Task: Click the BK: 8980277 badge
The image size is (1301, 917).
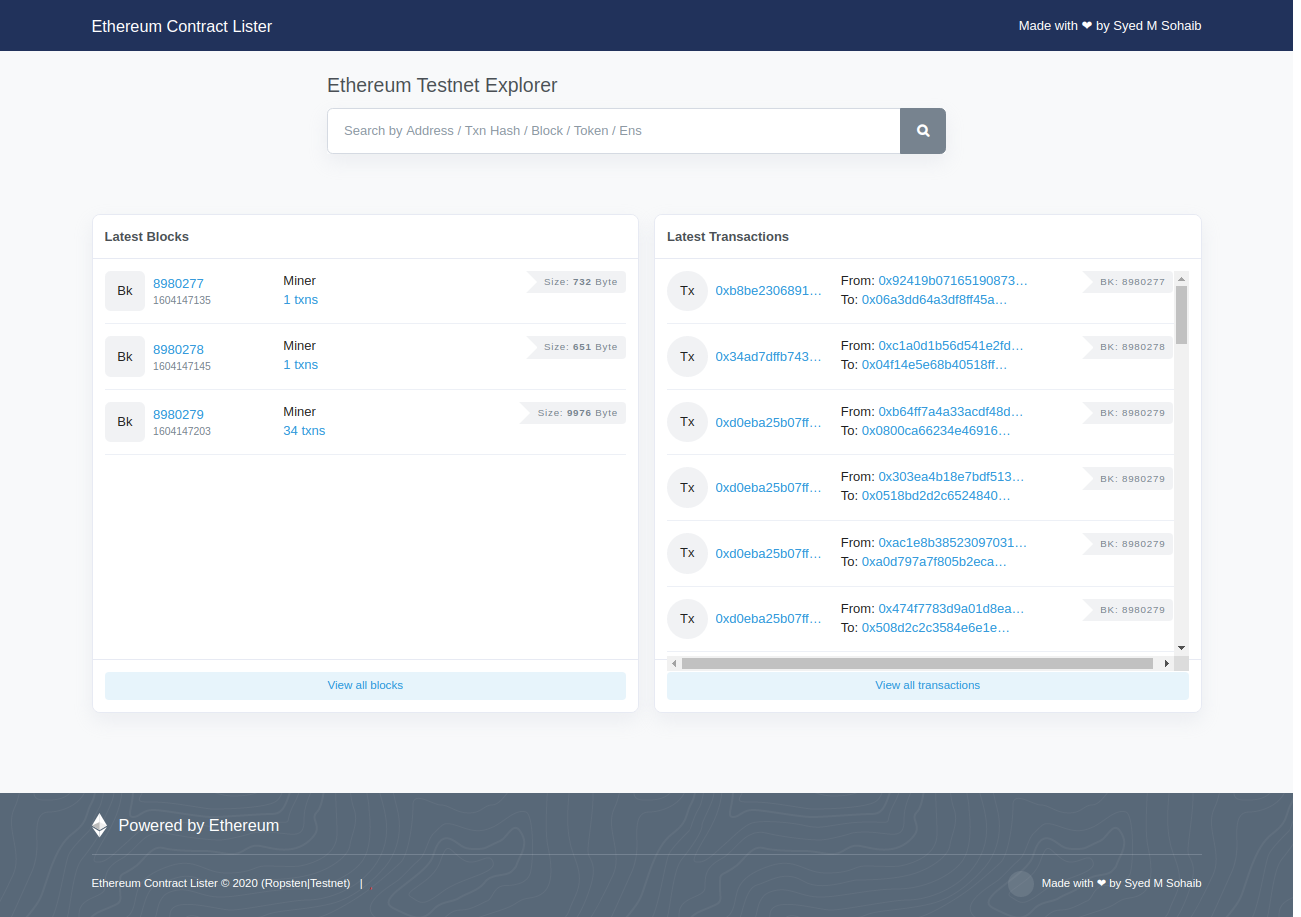Action: [x=1128, y=282]
